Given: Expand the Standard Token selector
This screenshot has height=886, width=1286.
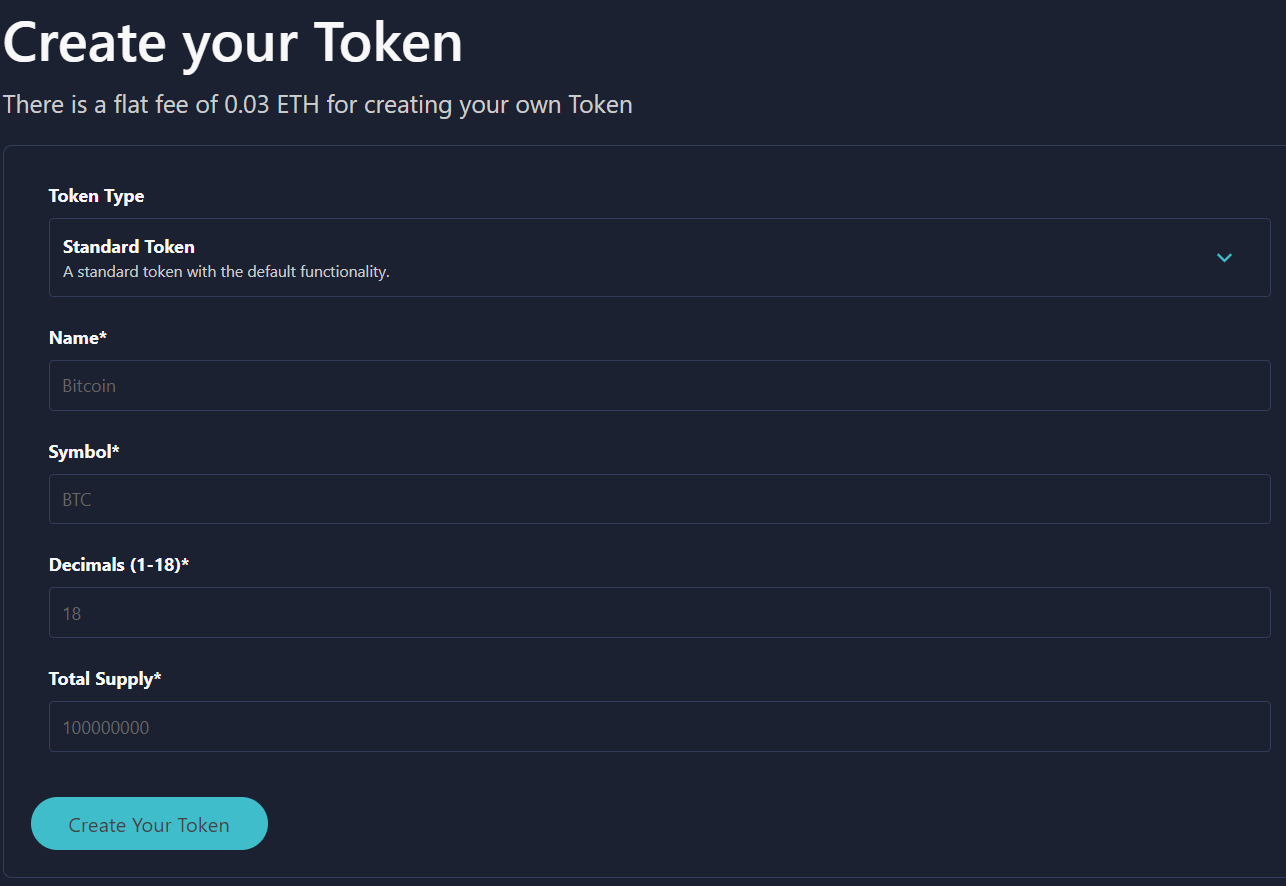Looking at the screenshot, I should click(660, 257).
